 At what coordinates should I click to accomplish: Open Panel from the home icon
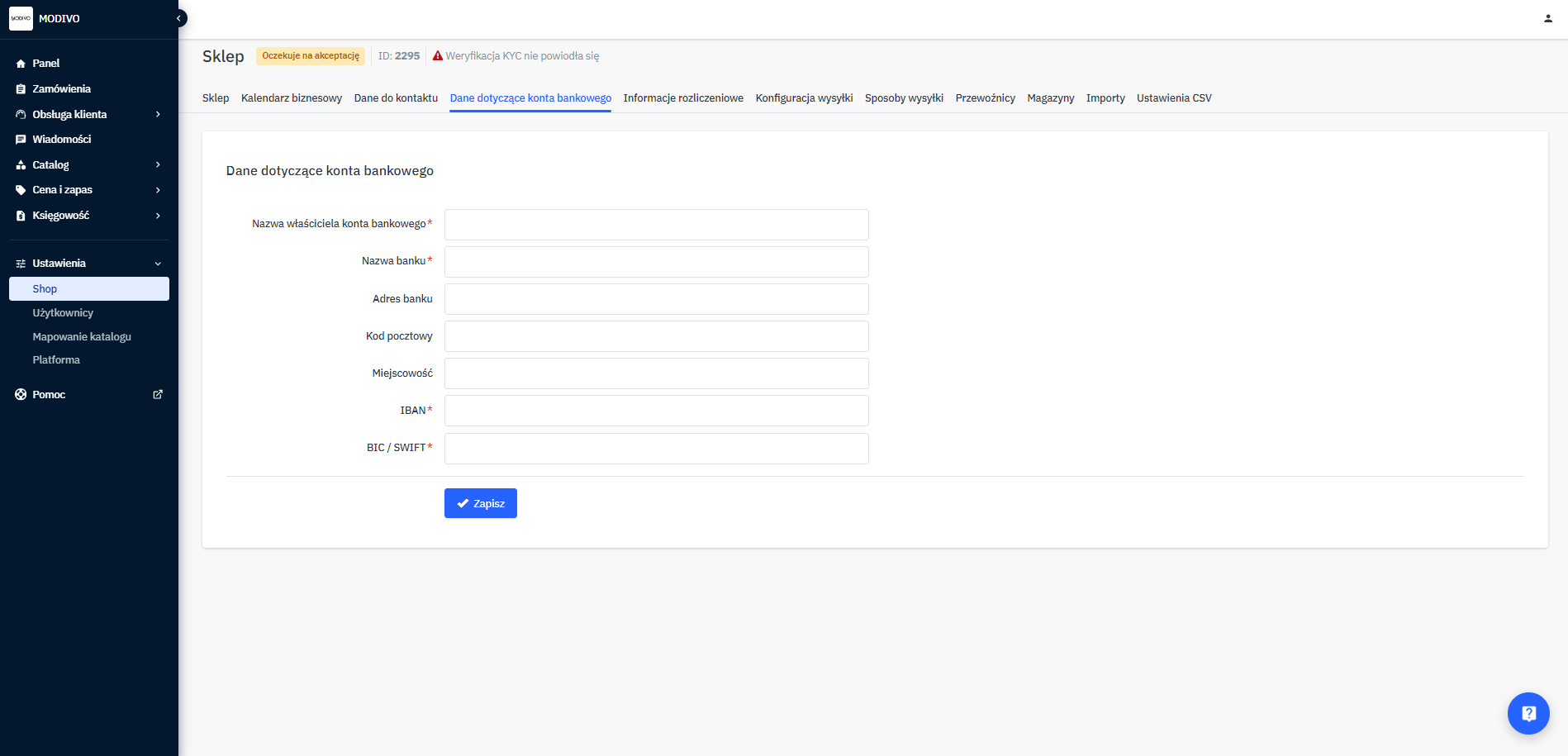(x=21, y=64)
